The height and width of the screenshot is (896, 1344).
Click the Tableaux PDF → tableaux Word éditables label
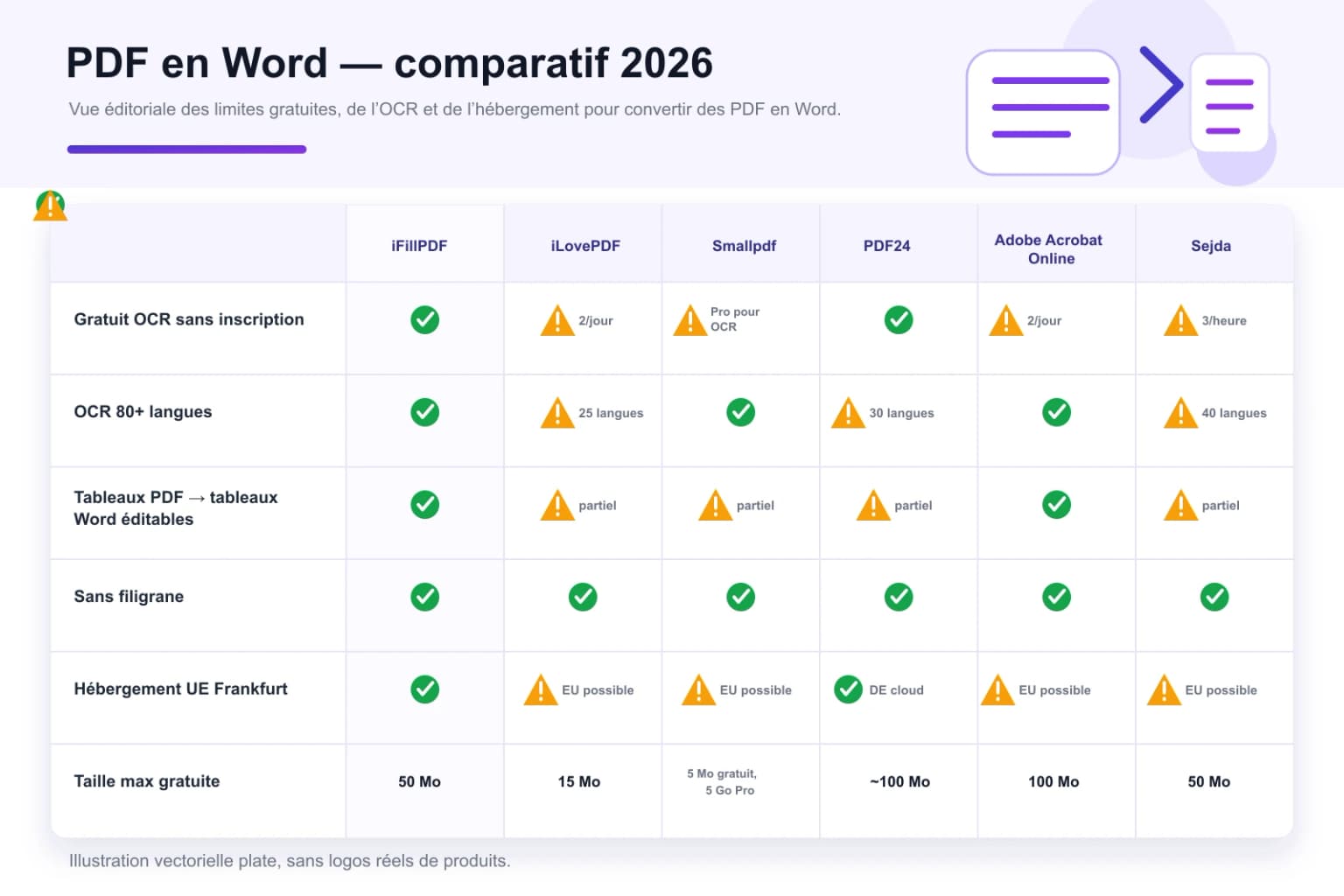[x=175, y=507]
